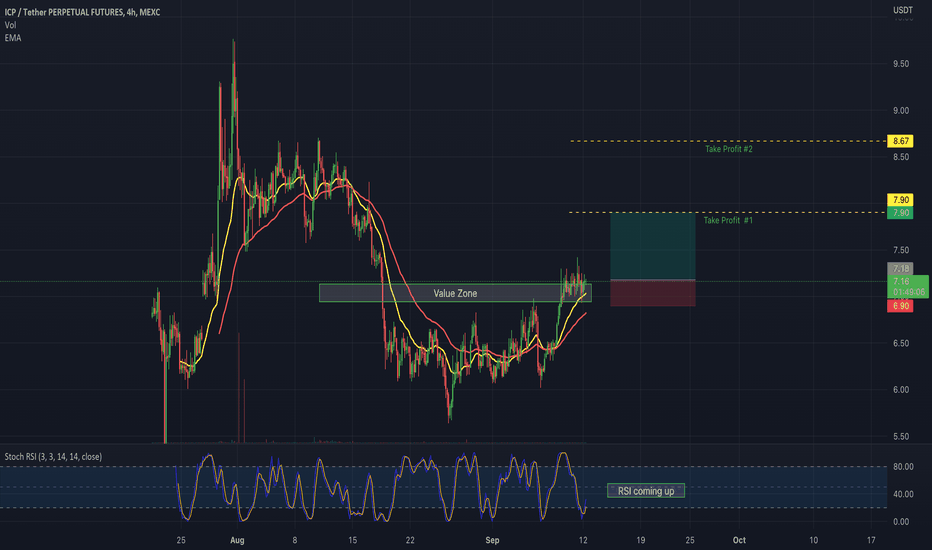Click the Take Profit #1 label
This screenshot has width=932, height=550.
coord(728,220)
